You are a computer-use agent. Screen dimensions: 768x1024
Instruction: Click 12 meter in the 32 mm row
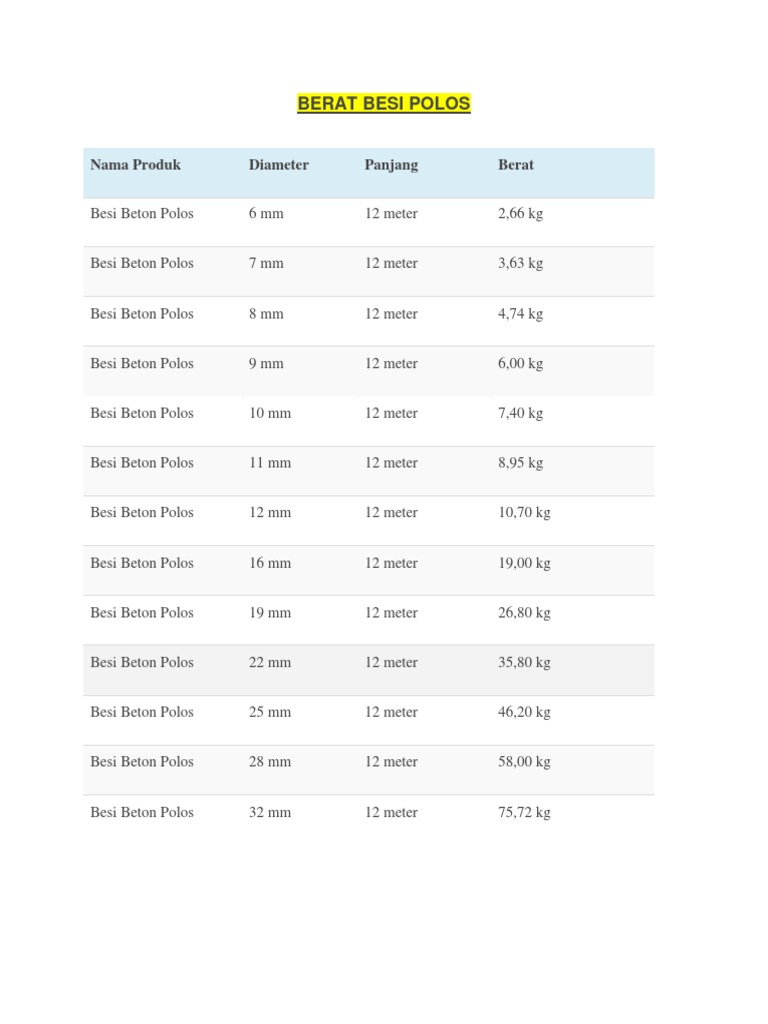[x=391, y=812]
